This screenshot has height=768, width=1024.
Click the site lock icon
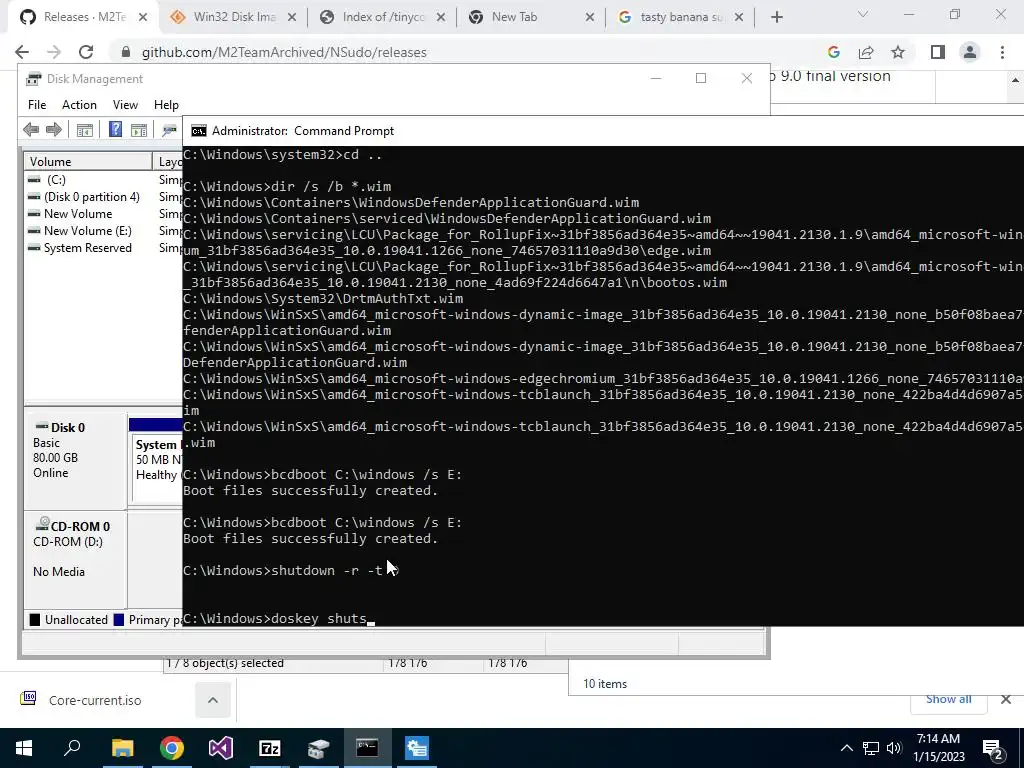(126, 52)
